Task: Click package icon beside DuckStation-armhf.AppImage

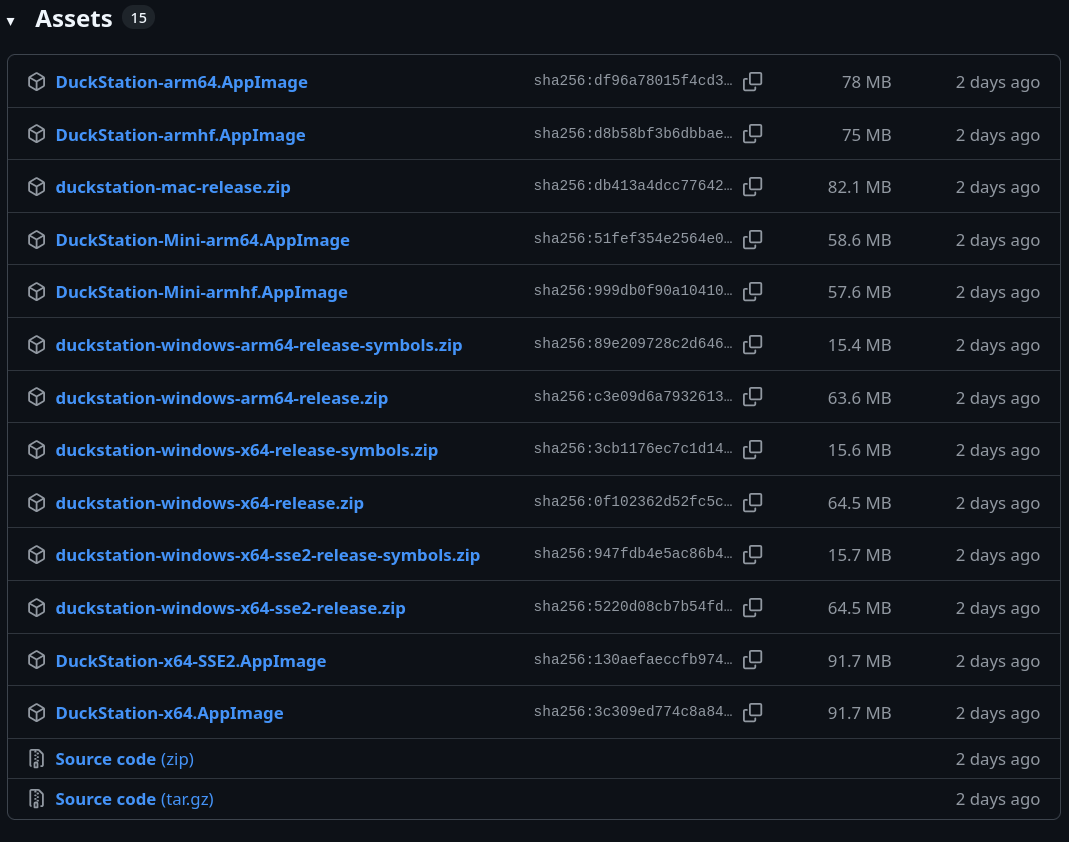Action: click(36, 134)
